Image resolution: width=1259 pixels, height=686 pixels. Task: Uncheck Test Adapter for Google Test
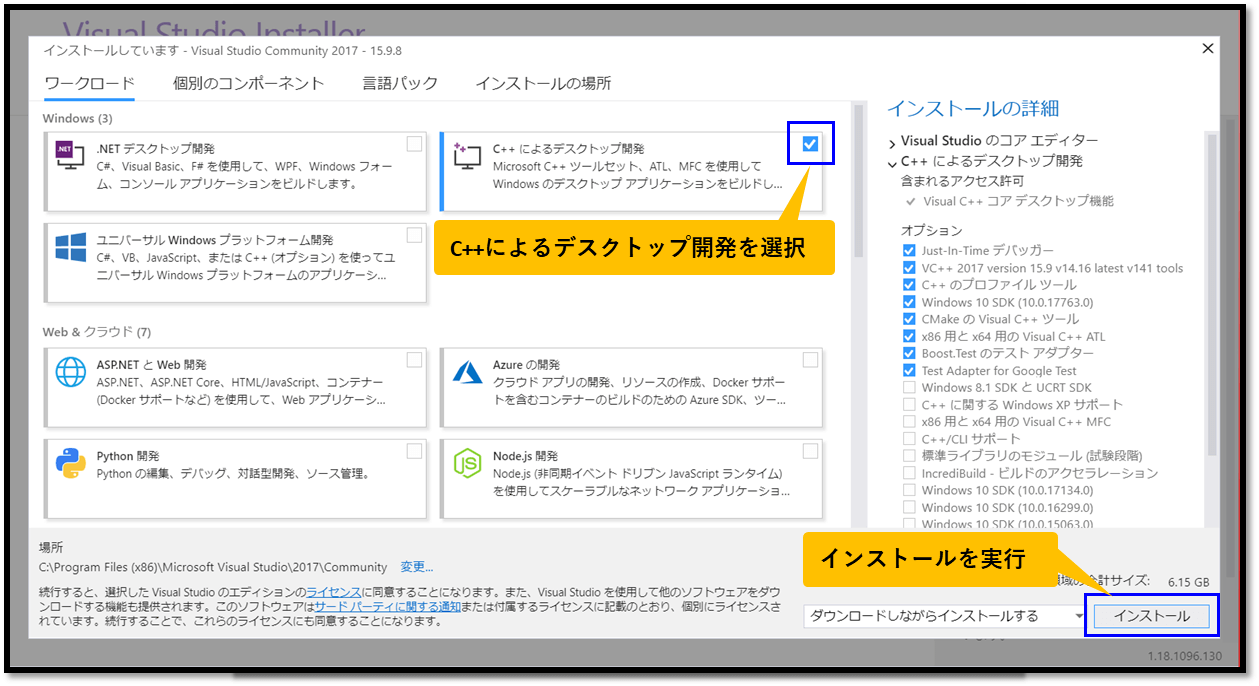pyautogui.click(x=909, y=370)
